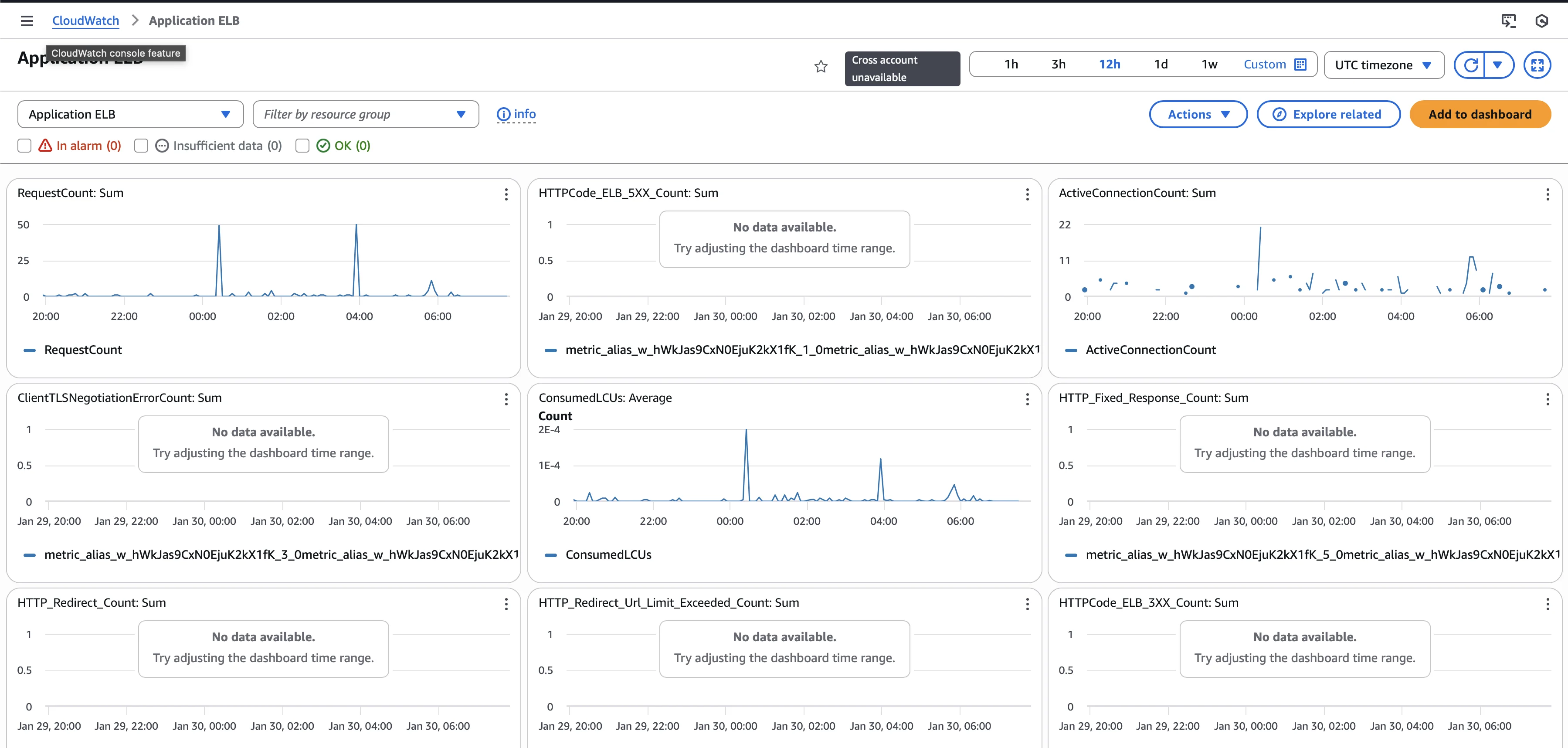1568x748 pixels.
Task: Click the RequestCount legend color swatch
Action: (29, 350)
